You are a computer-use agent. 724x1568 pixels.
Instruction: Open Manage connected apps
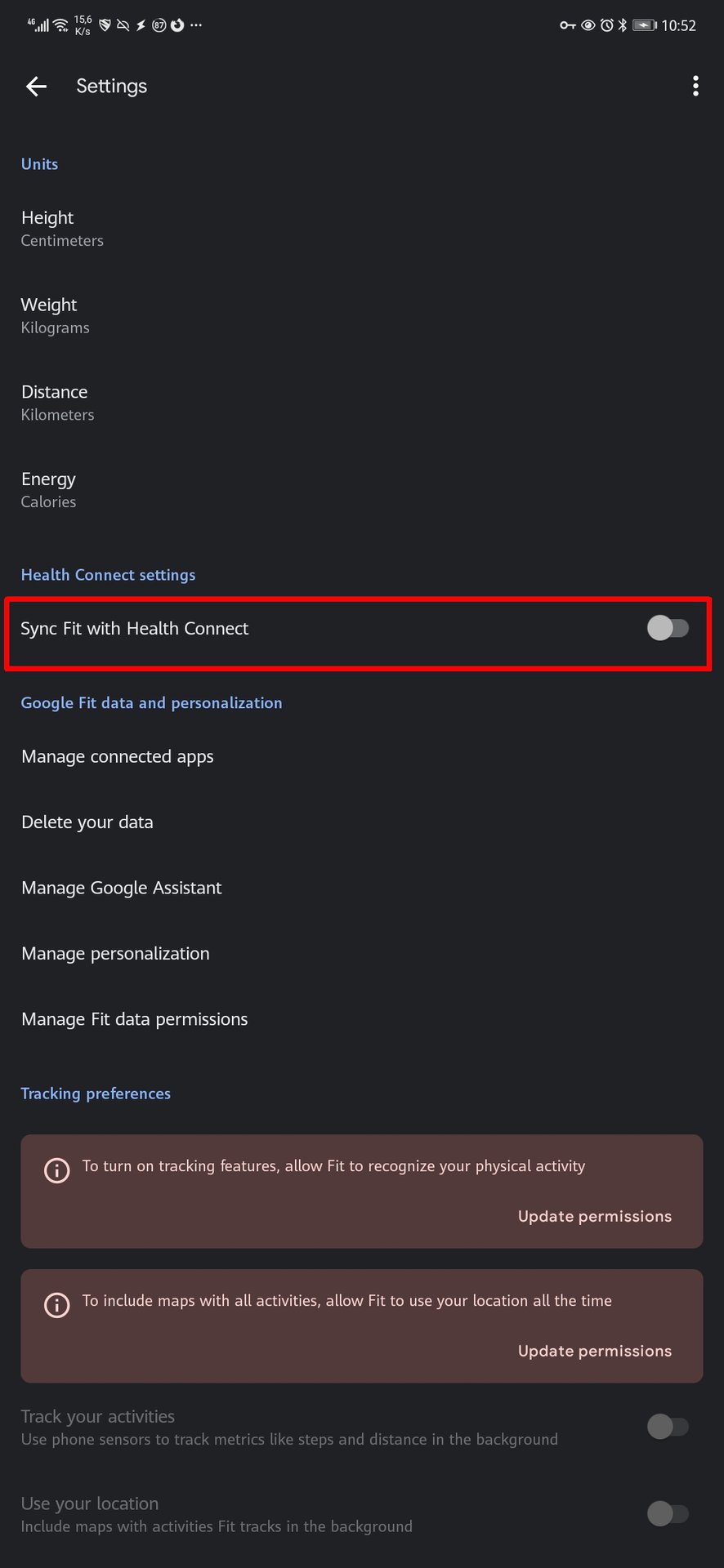click(x=118, y=756)
